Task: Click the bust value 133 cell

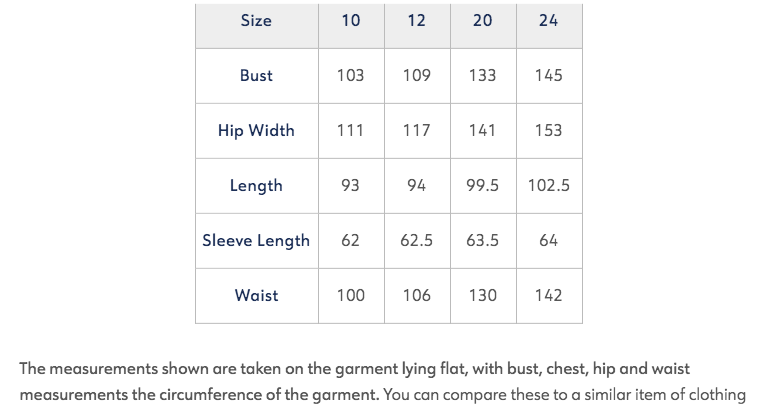Action: pyautogui.click(x=483, y=76)
